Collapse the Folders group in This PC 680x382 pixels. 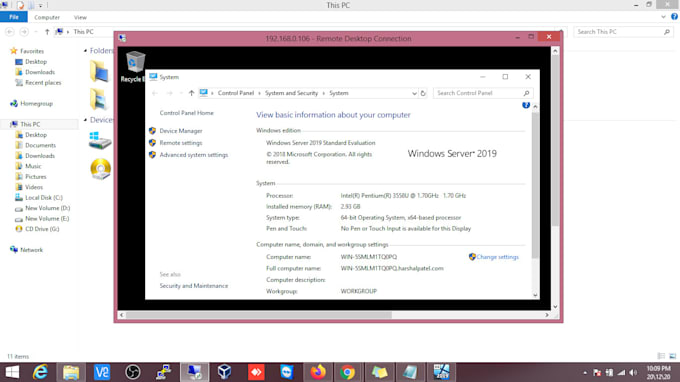[x=85, y=51]
